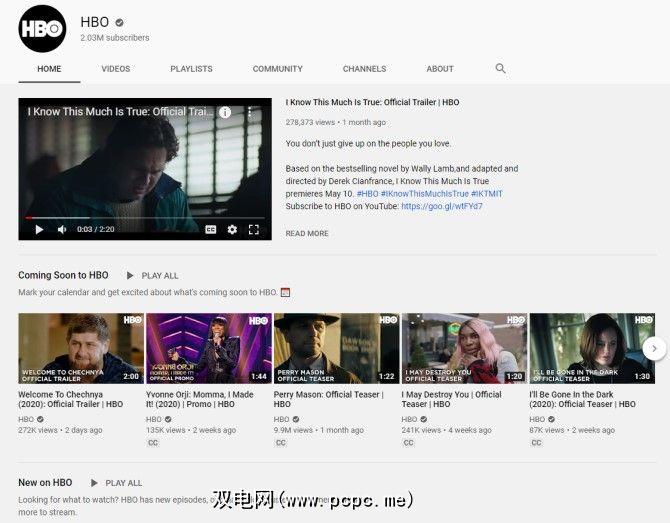Click the #IKTMIT hashtag link
Viewport: 670px width, 523px height.
pos(487,194)
